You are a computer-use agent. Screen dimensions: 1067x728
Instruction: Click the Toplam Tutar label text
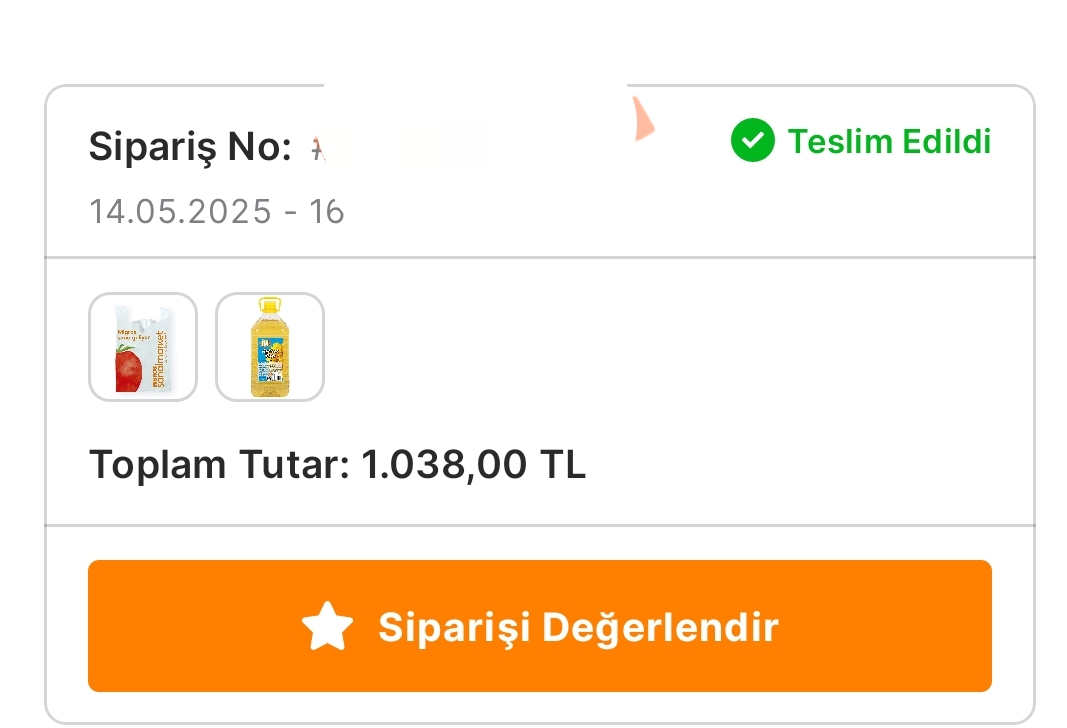point(219,465)
